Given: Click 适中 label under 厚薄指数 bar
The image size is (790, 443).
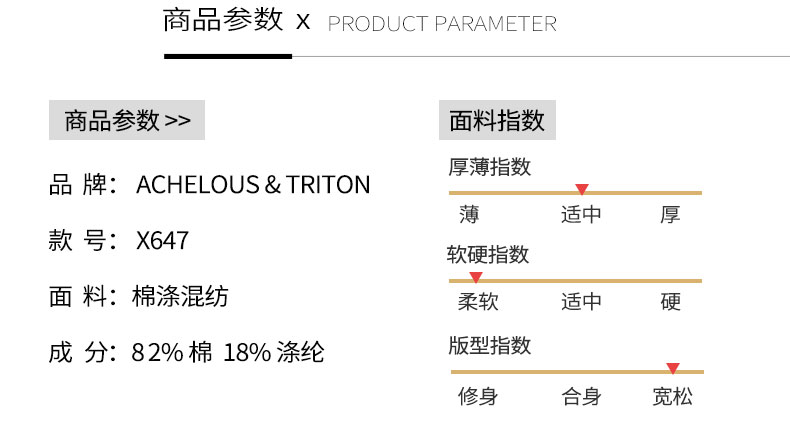Looking at the screenshot, I should point(581,214).
